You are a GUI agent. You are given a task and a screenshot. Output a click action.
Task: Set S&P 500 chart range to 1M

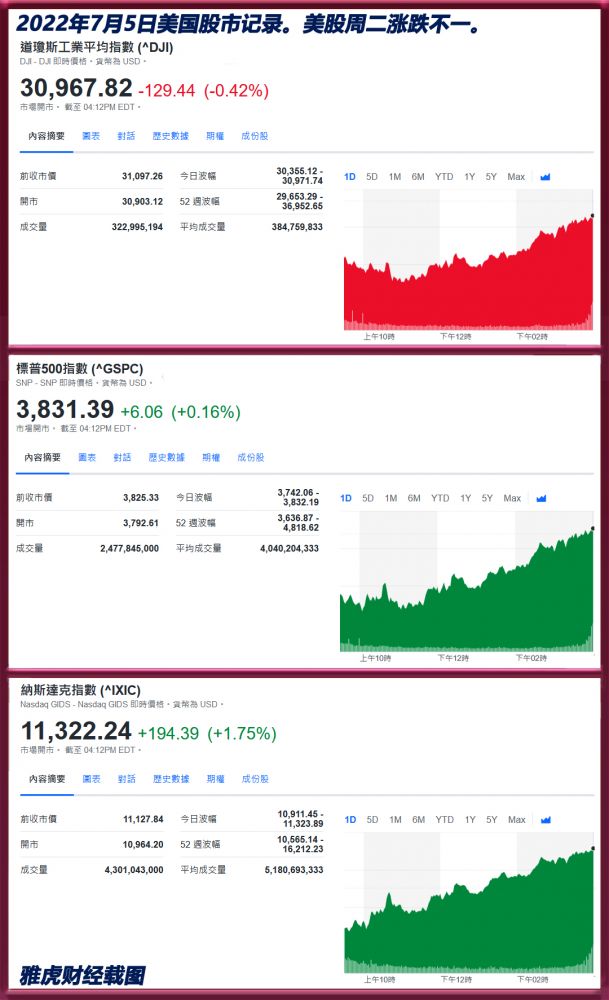pyautogui.click(x=391, y=498)
